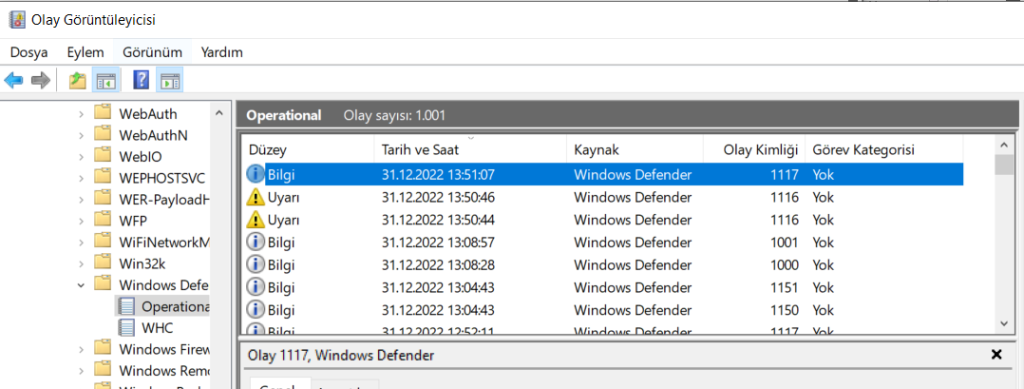This screenshot has width=1024, height=389.
Task: Open the Dosya menu
Action: (29, 52)
